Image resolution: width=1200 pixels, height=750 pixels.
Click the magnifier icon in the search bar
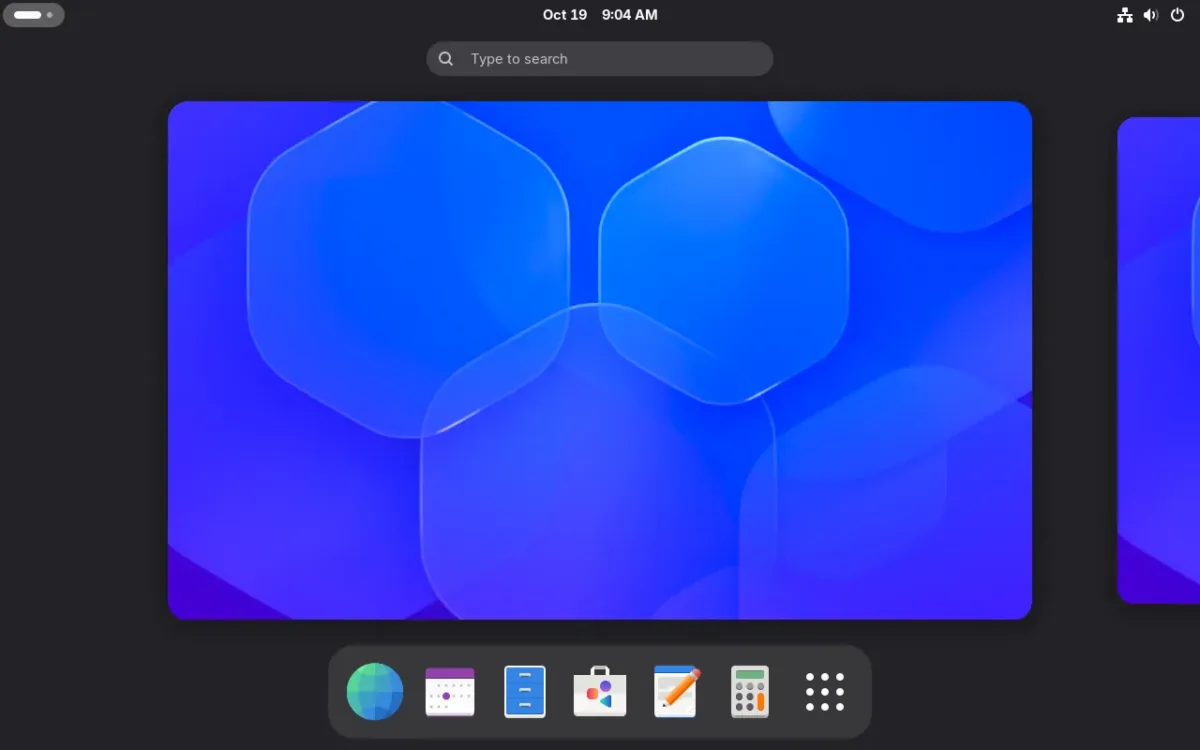click(446, 59)
